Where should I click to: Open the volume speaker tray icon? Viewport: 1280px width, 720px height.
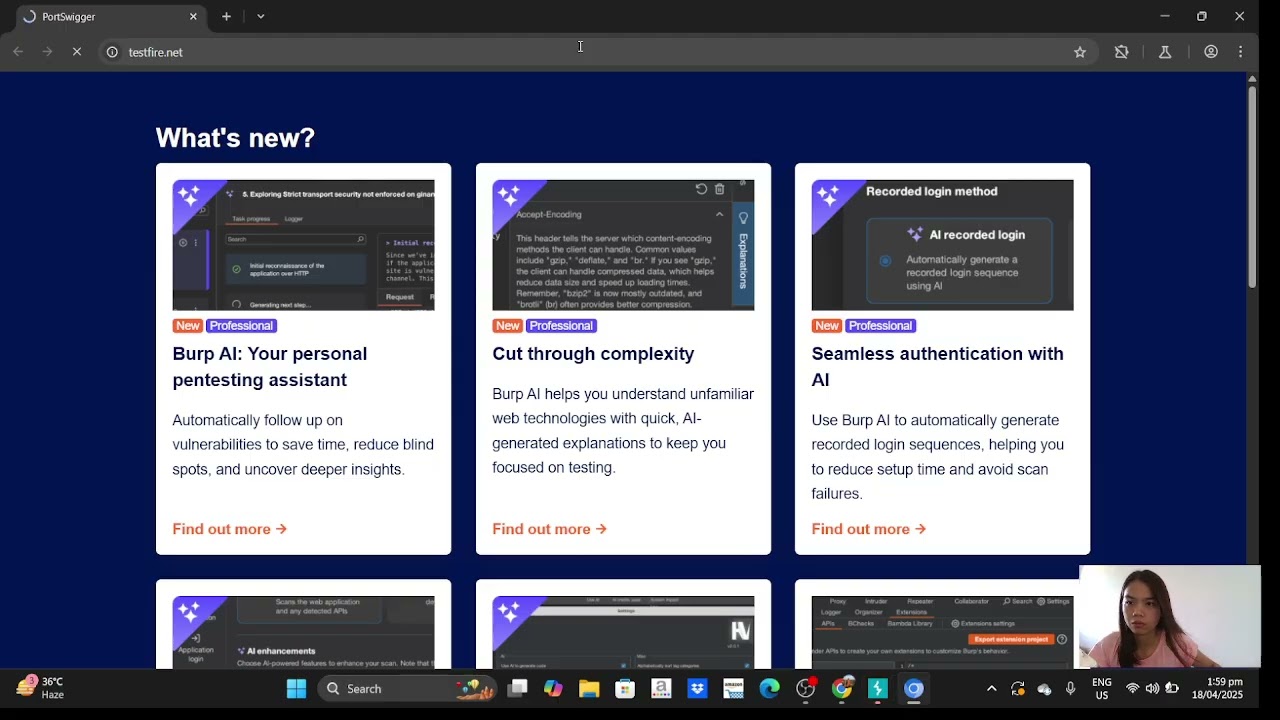(1152, 688)
